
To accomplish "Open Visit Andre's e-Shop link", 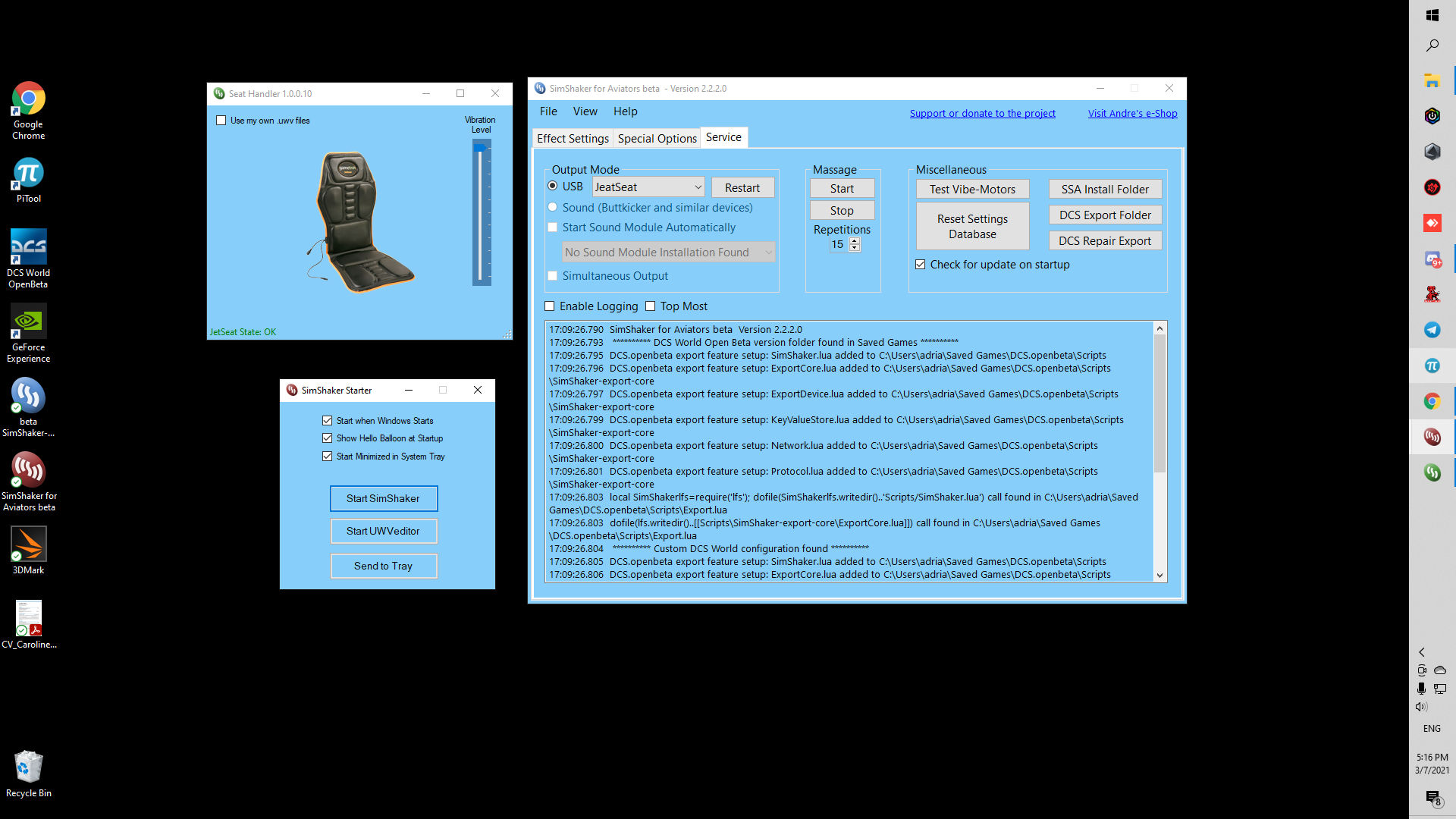I will coord(1132,113).
